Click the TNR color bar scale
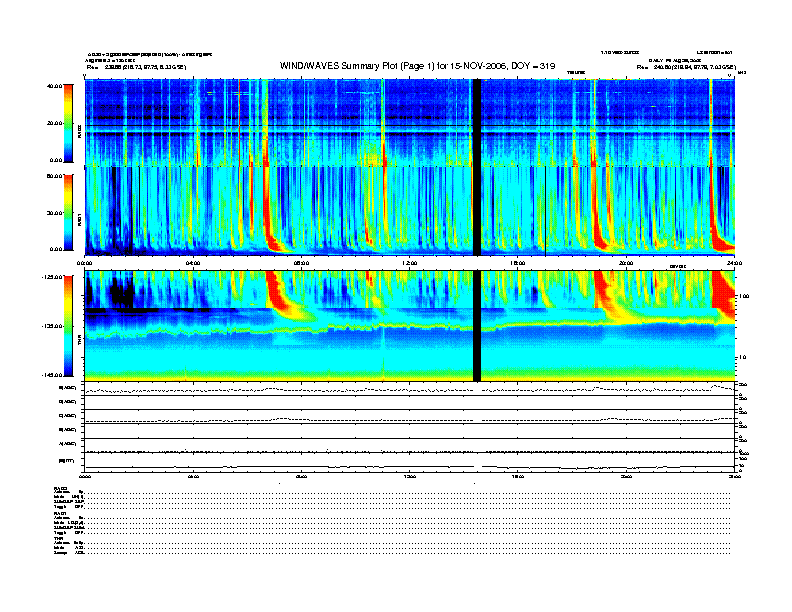This screenshot has height=612, width=792. coord(68,326)
